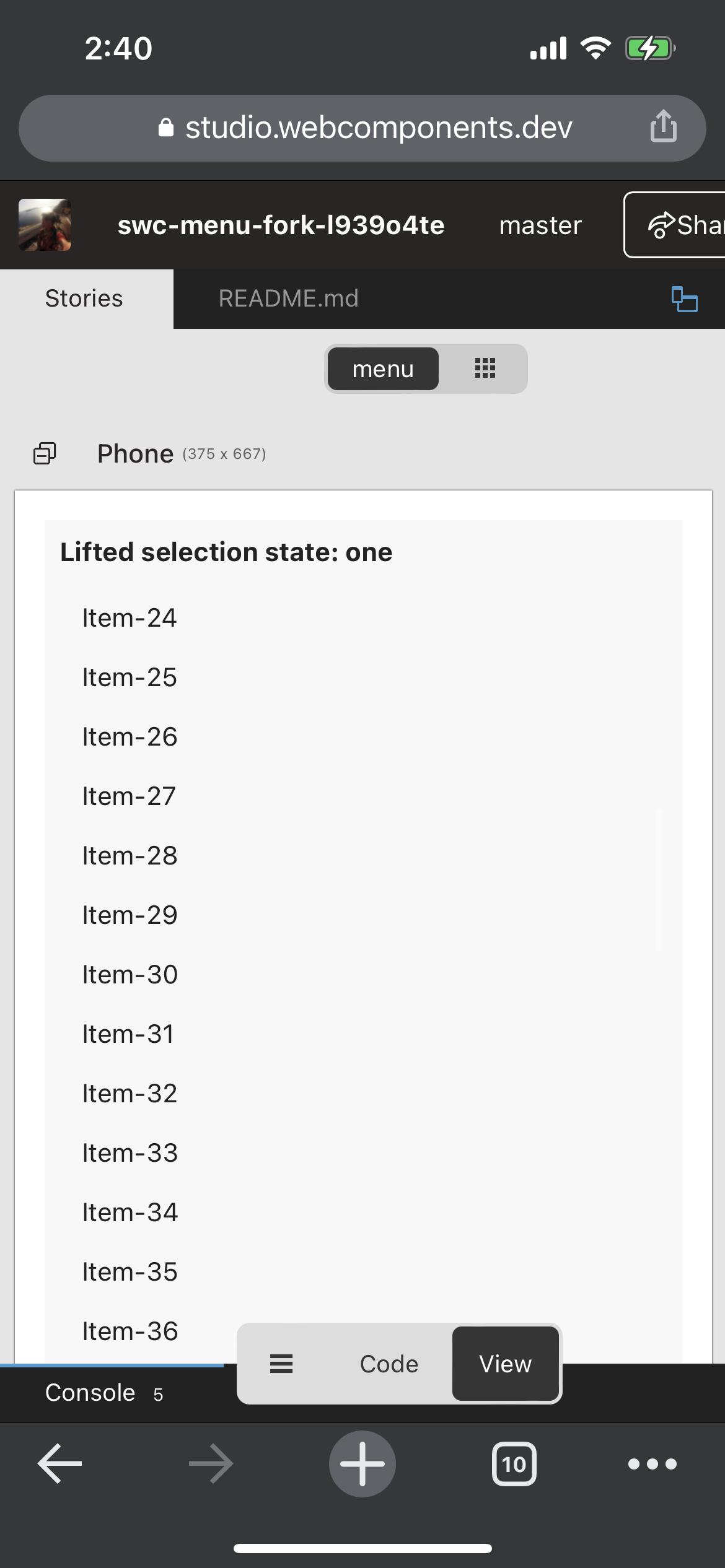Tap the browser share icon

(x=663, y=126)
